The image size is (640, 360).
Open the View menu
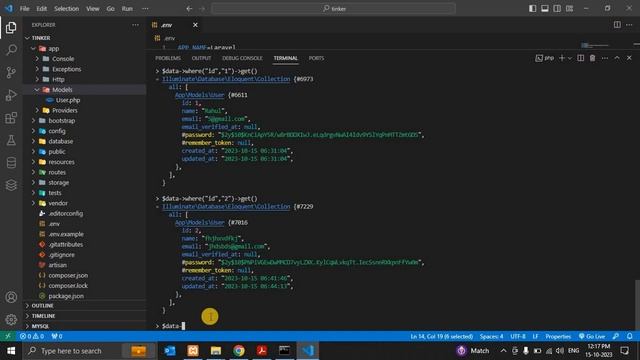[93, 9]
